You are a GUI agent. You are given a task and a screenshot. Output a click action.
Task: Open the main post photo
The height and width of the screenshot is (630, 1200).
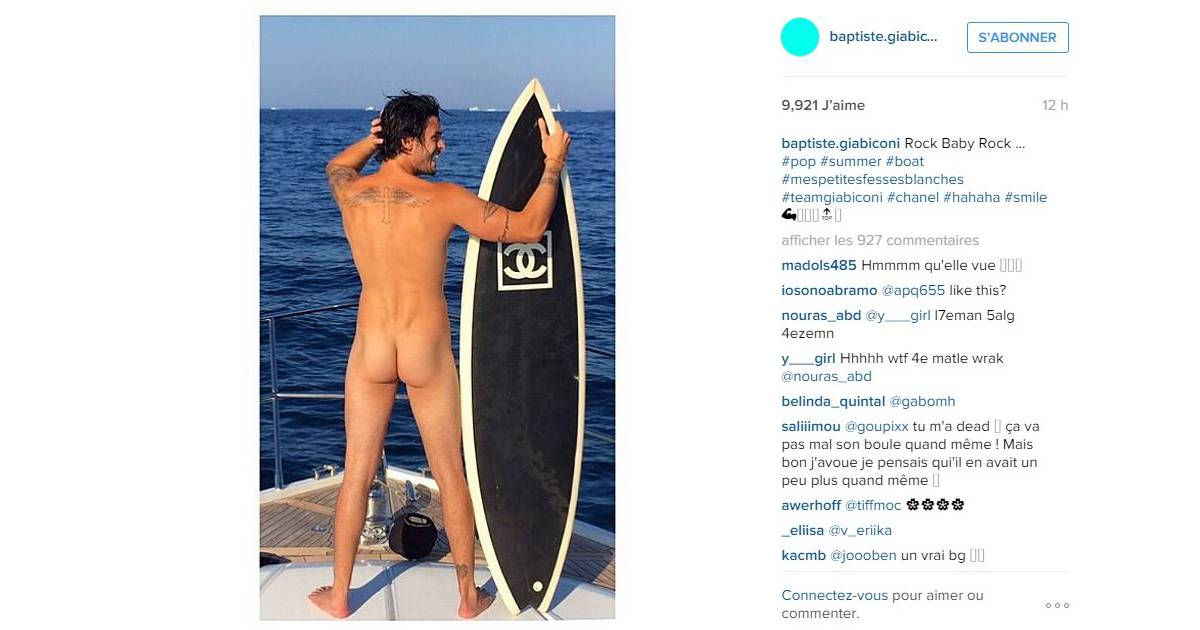(437, 318)
